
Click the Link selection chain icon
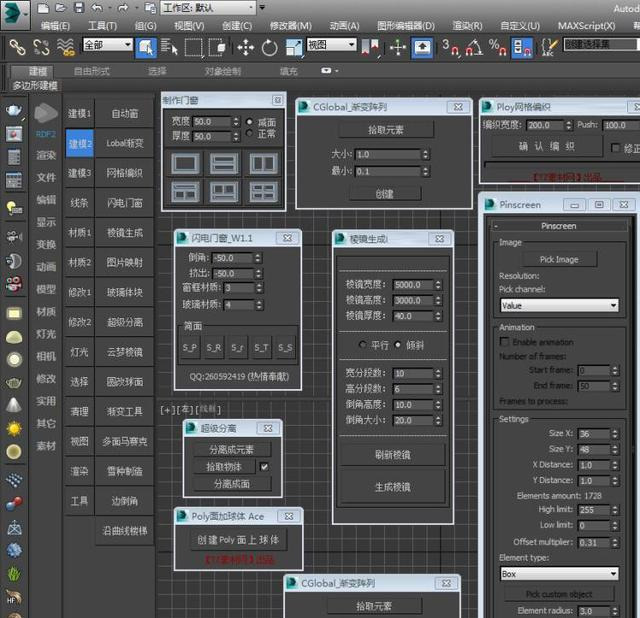[17, 46]
